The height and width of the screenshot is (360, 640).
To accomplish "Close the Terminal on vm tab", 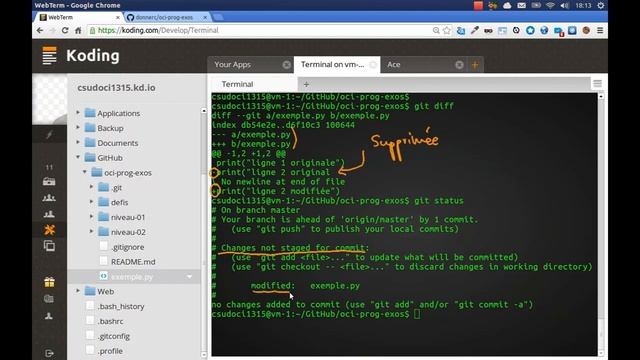I will coord(373,65).
